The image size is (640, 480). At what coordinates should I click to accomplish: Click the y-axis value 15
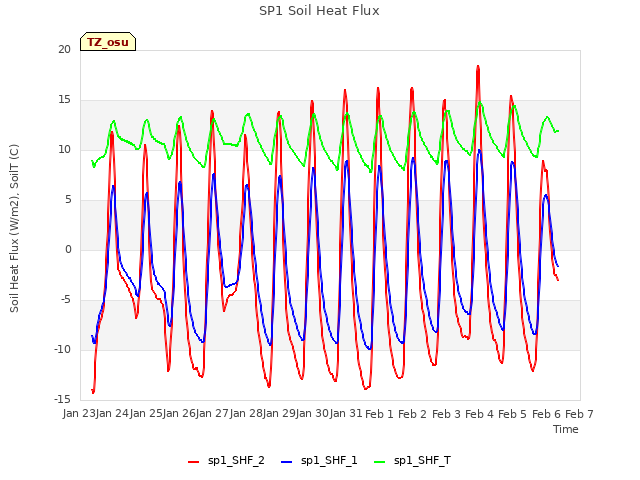pyautogui.click(x=64, y=100)
